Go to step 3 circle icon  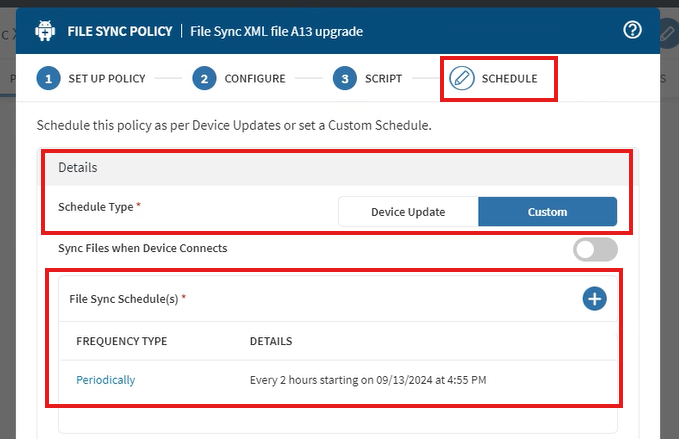pos(345,78)
